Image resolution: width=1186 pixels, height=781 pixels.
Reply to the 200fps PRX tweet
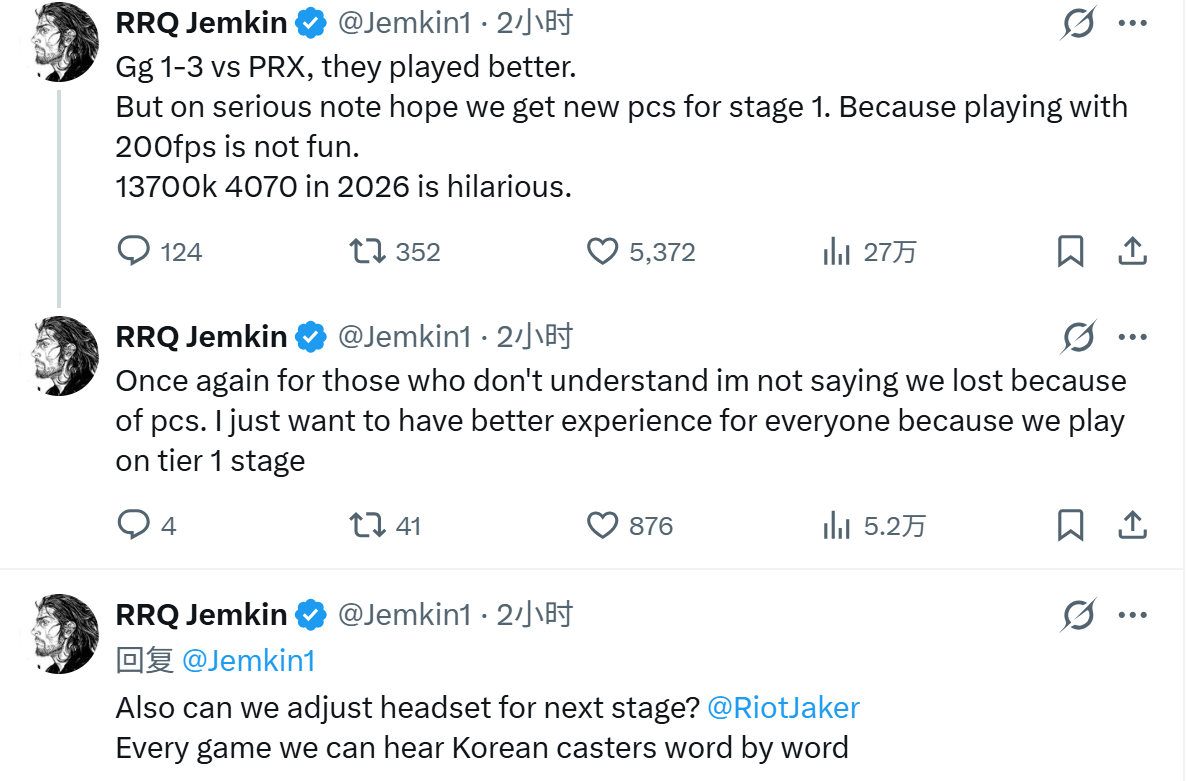134,251
